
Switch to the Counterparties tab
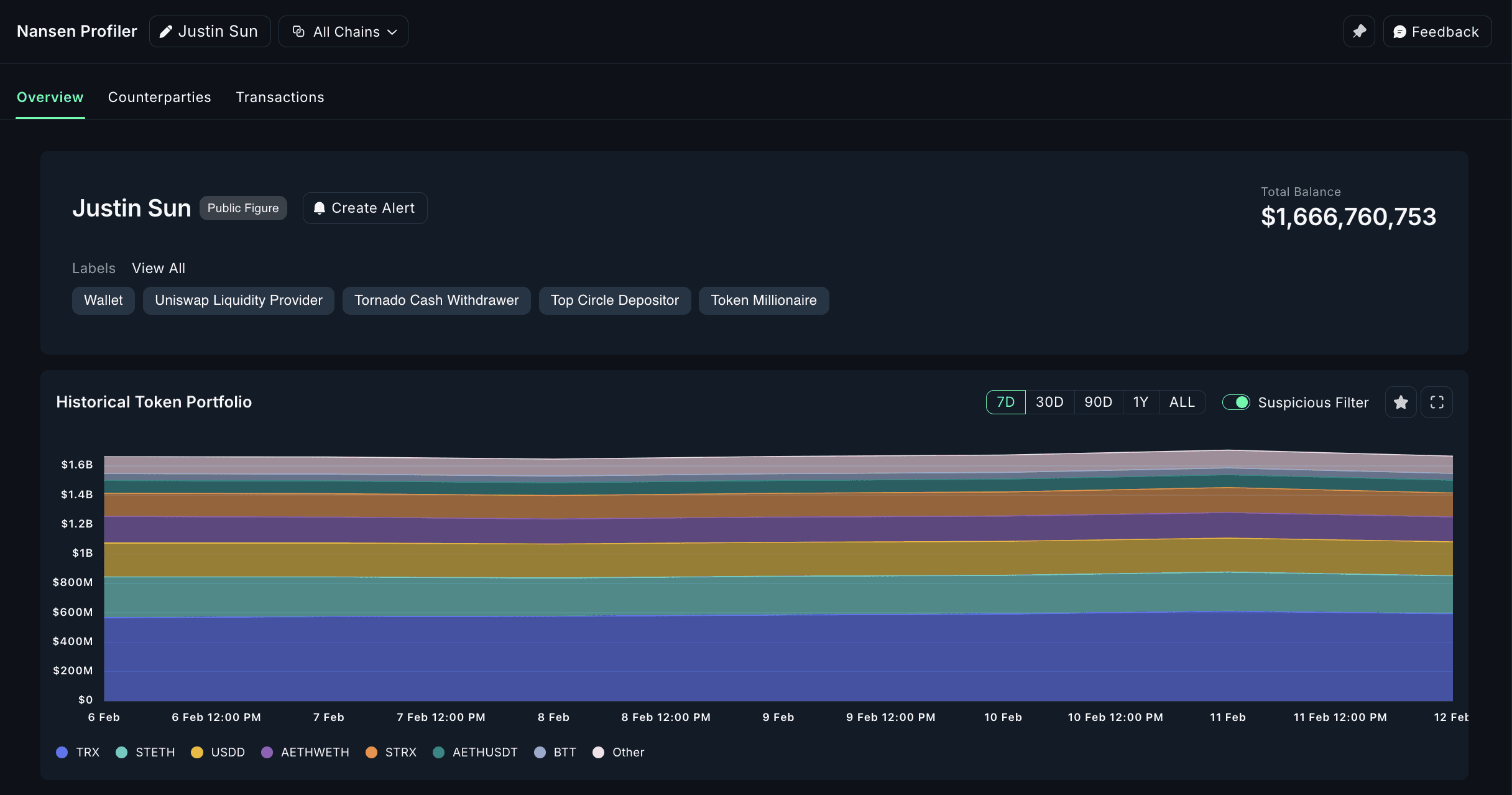(x=159, y=97)
